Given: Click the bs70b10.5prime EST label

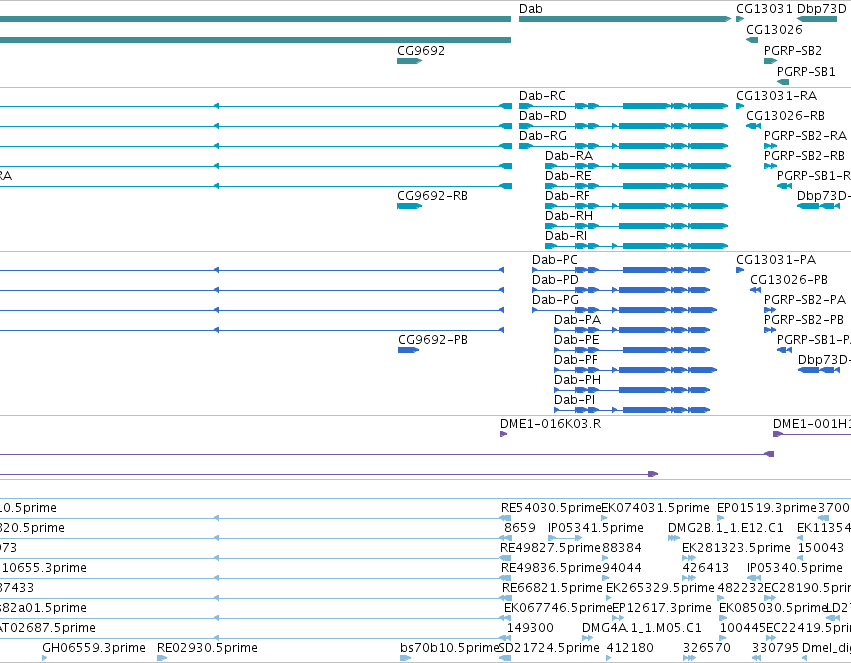Looking at the screenshot, I should tap(449, 648).
